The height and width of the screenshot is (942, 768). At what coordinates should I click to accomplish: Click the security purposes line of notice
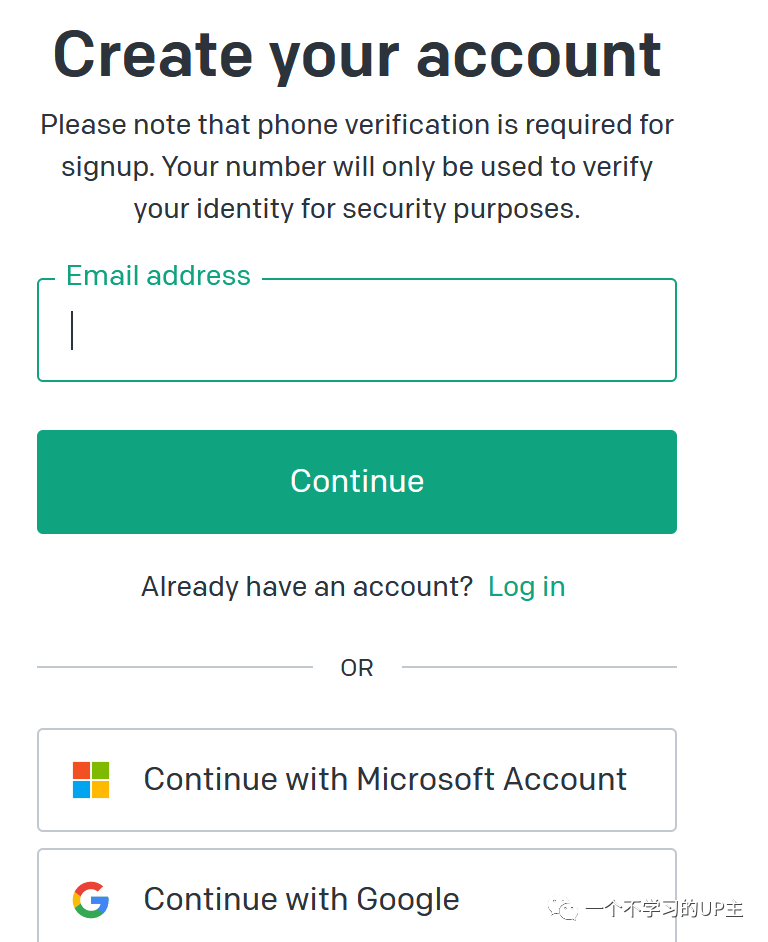tap(357, 209)
